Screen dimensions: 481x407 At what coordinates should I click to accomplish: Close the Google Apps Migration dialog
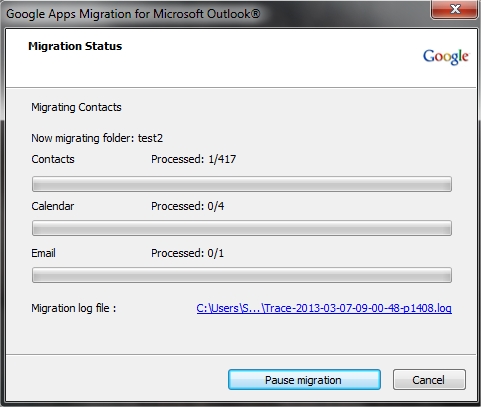pyautogui.click(x=455, y=9)
